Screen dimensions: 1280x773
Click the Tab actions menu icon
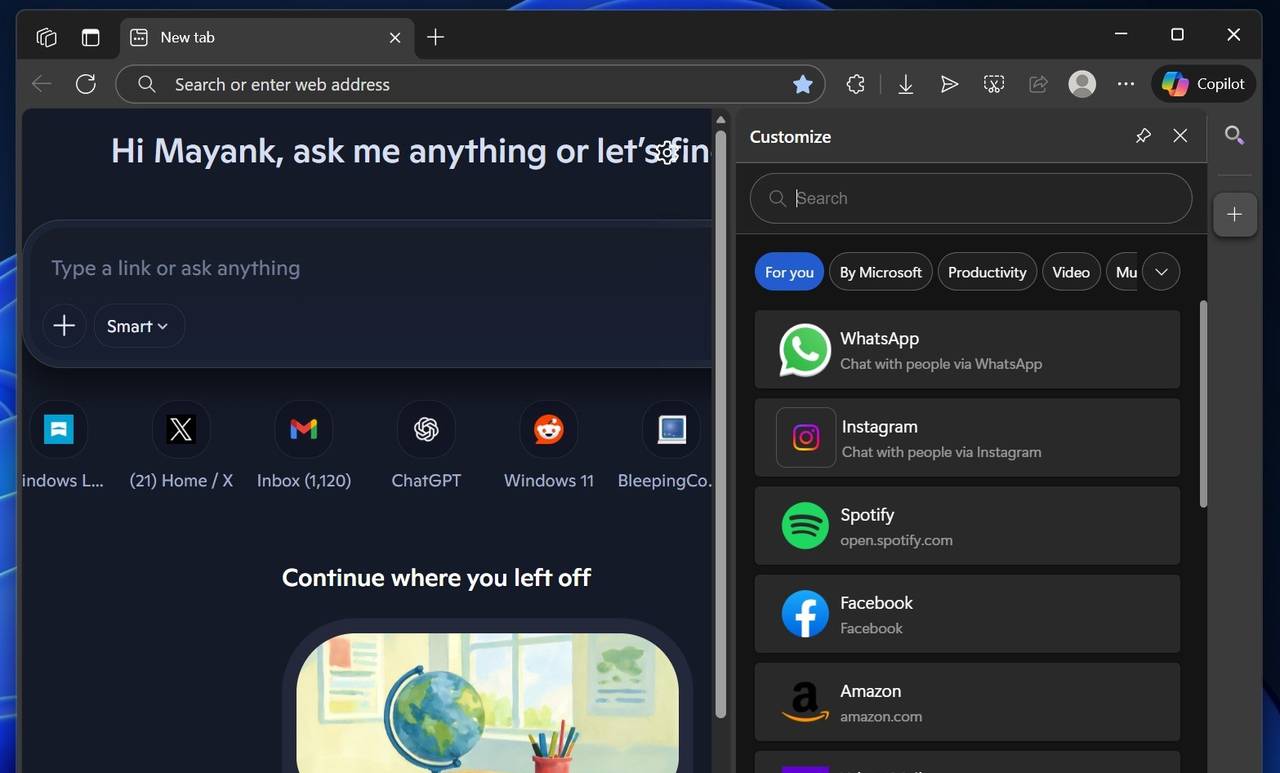[x=90, y=37]
